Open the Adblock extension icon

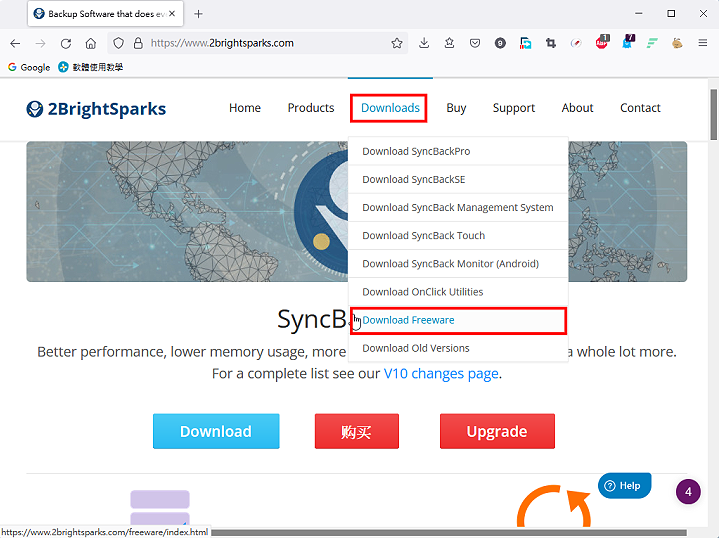point(602,43)
